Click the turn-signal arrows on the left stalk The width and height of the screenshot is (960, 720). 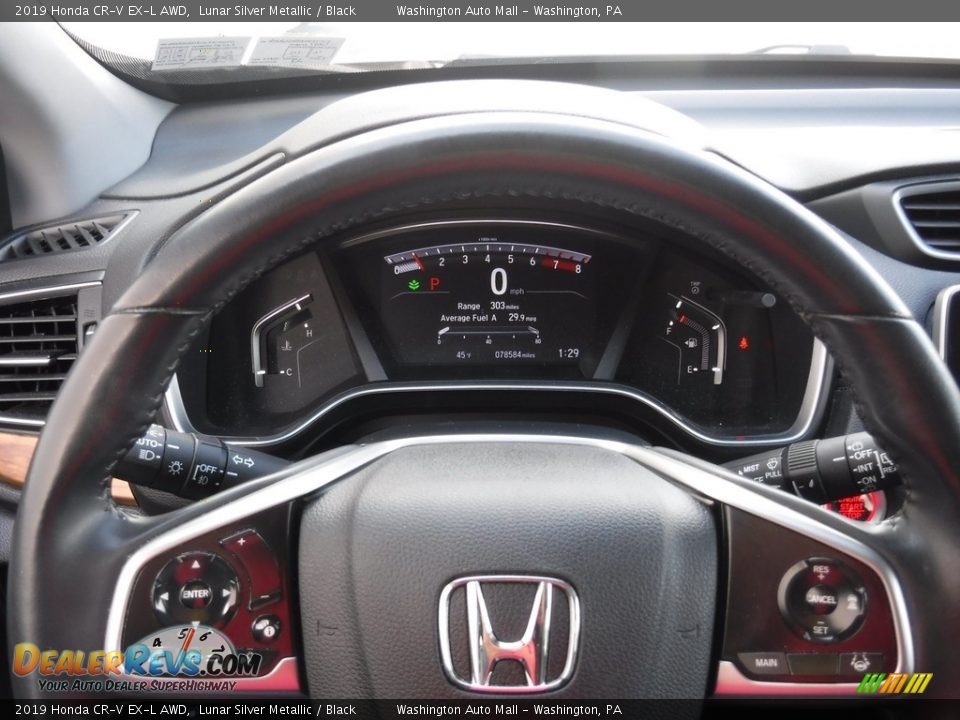244,461
